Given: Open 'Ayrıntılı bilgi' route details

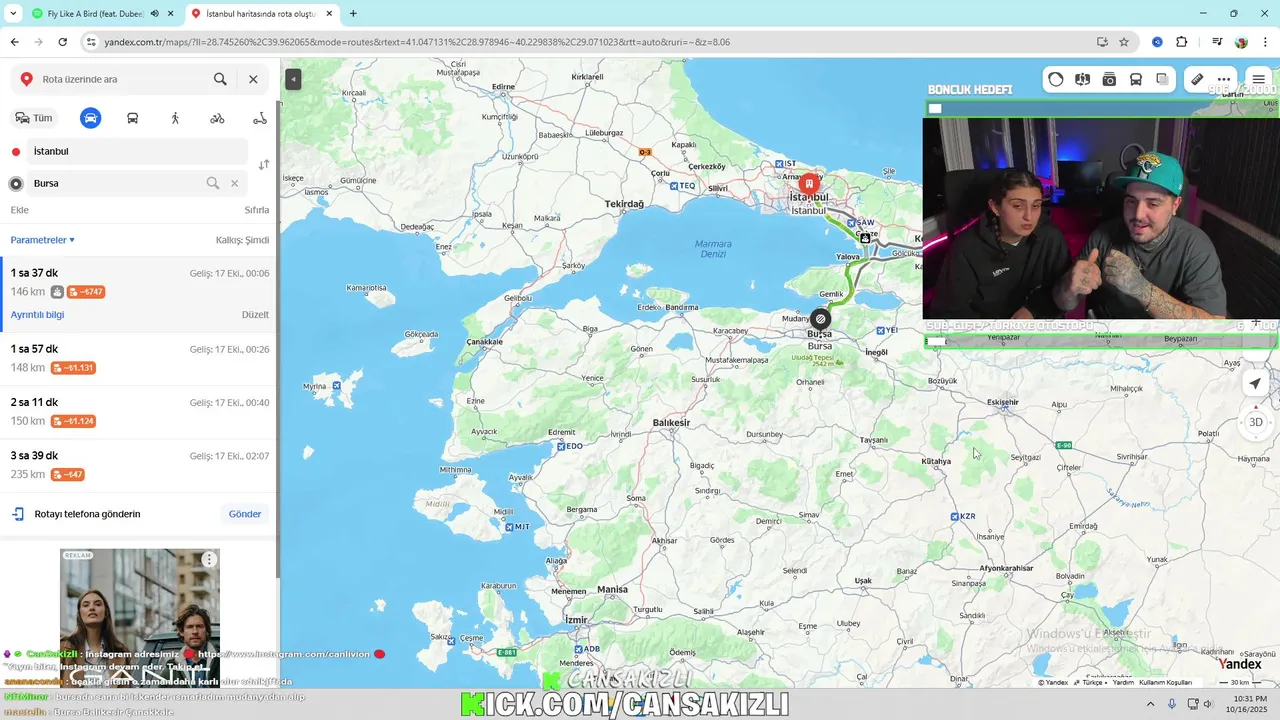Looking at the screenshot, I should 37,314.
